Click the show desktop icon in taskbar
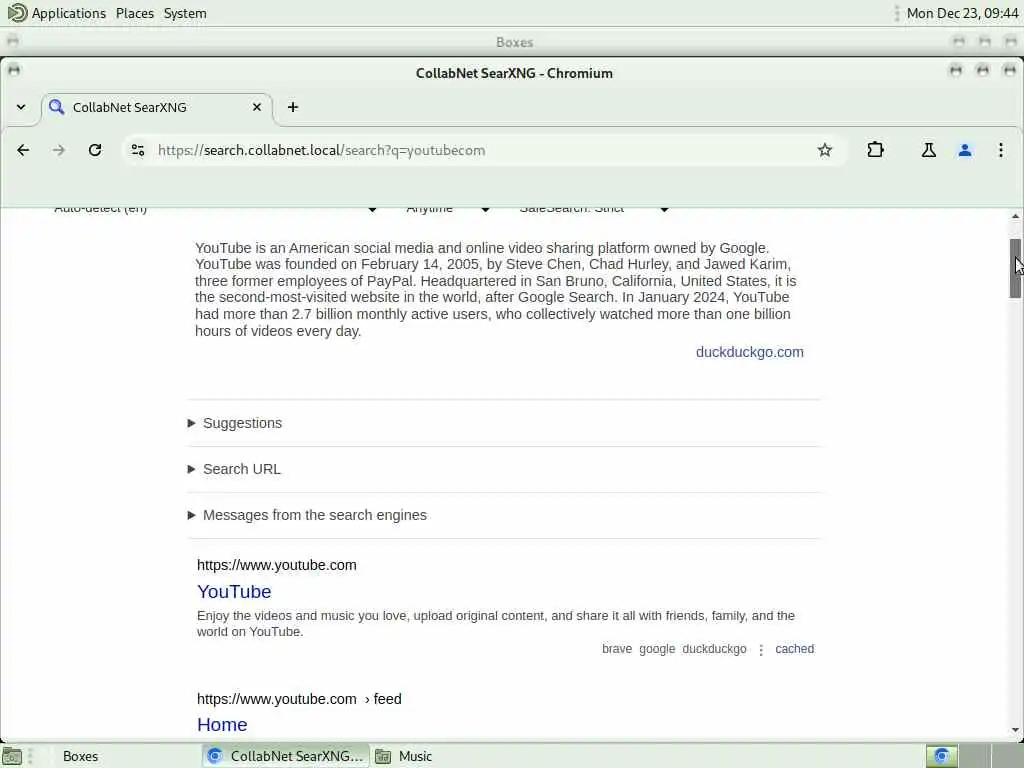The width and height of the screenshot is (1024, 768). point(12,756)
